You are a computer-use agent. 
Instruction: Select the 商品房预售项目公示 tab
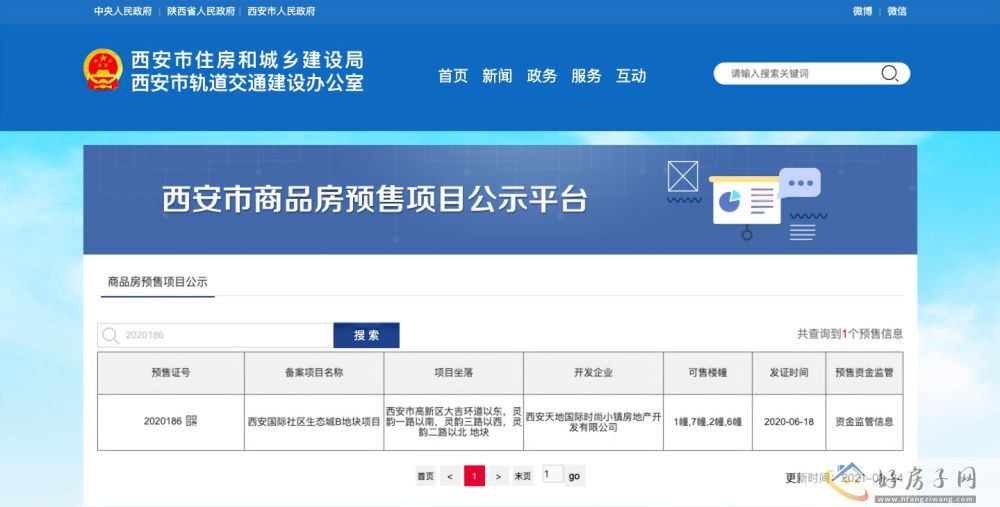coord(158,282)
